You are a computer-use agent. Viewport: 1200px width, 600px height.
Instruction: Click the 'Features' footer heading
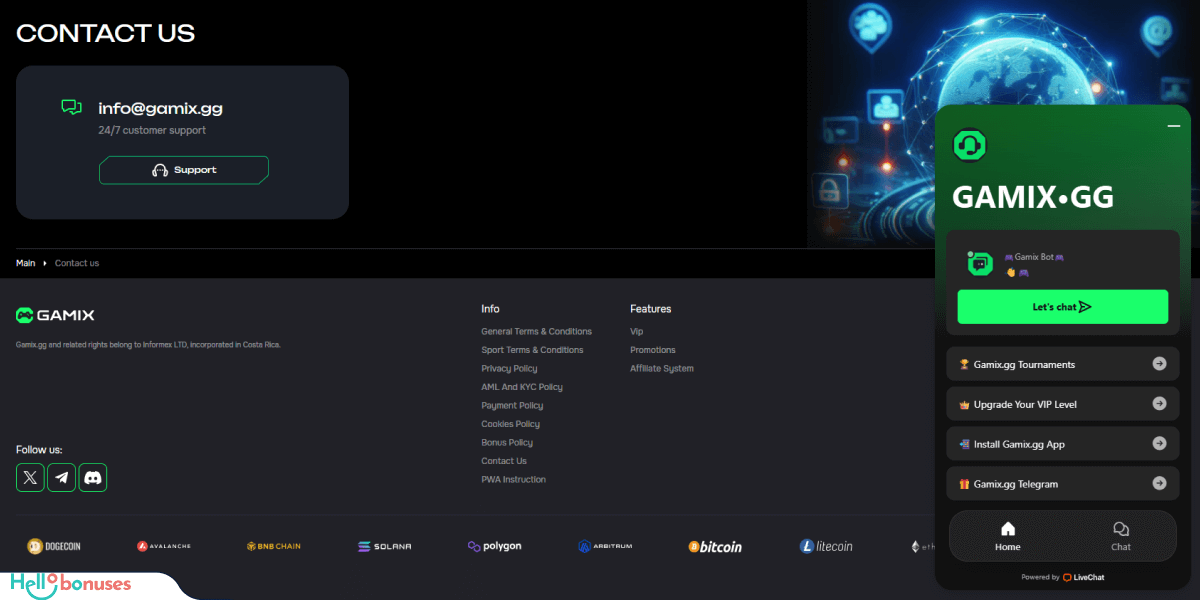(651, 309)
